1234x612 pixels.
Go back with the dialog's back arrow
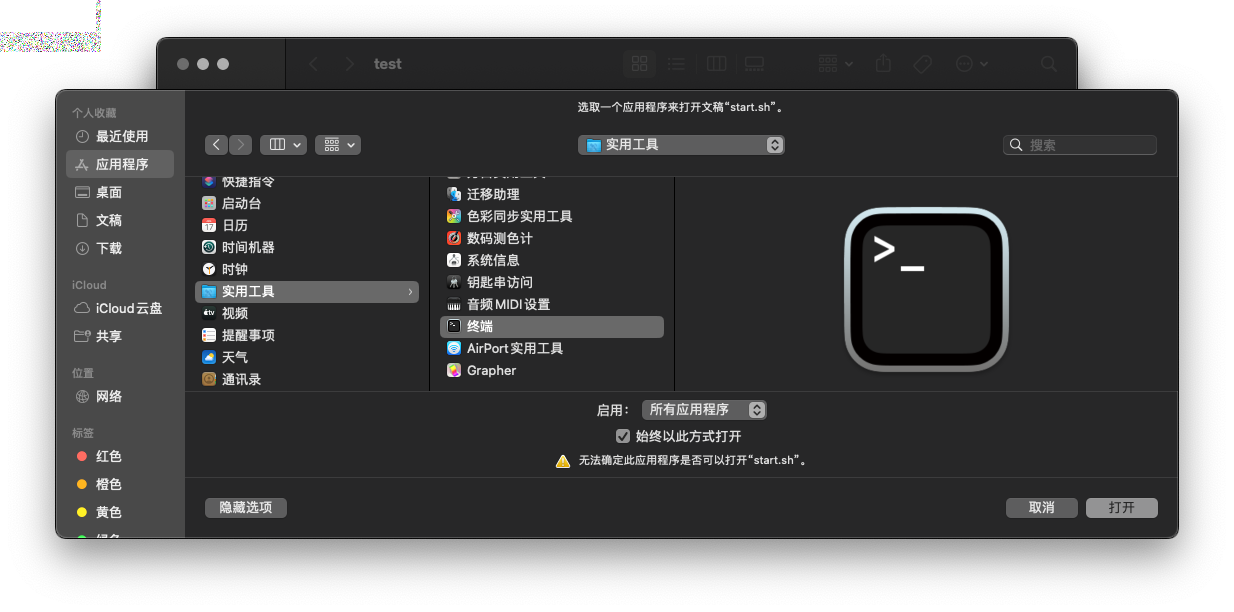pyautogui.click(x=217, y=145)
